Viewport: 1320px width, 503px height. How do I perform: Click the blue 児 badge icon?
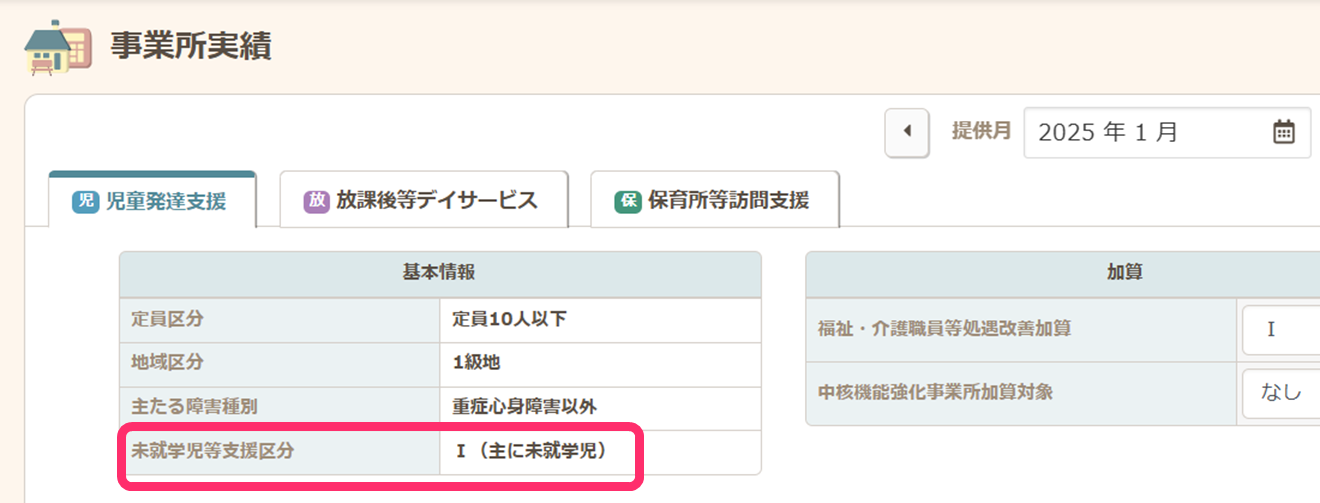(x=84, y=201)
